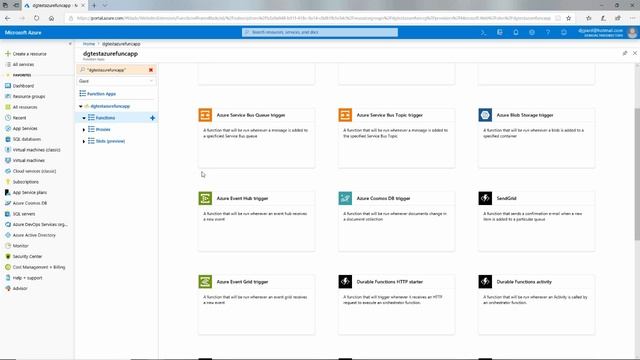Image resolution: width=640 pixels, height=360 pixels.
Task: Close the dgtestazurefuncapp blade
Action: coord(635,53)
